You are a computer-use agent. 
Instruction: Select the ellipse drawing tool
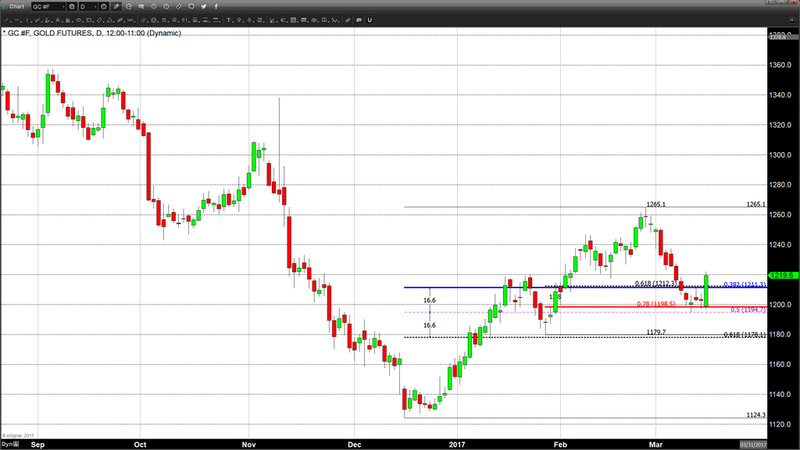pos(79,20)
